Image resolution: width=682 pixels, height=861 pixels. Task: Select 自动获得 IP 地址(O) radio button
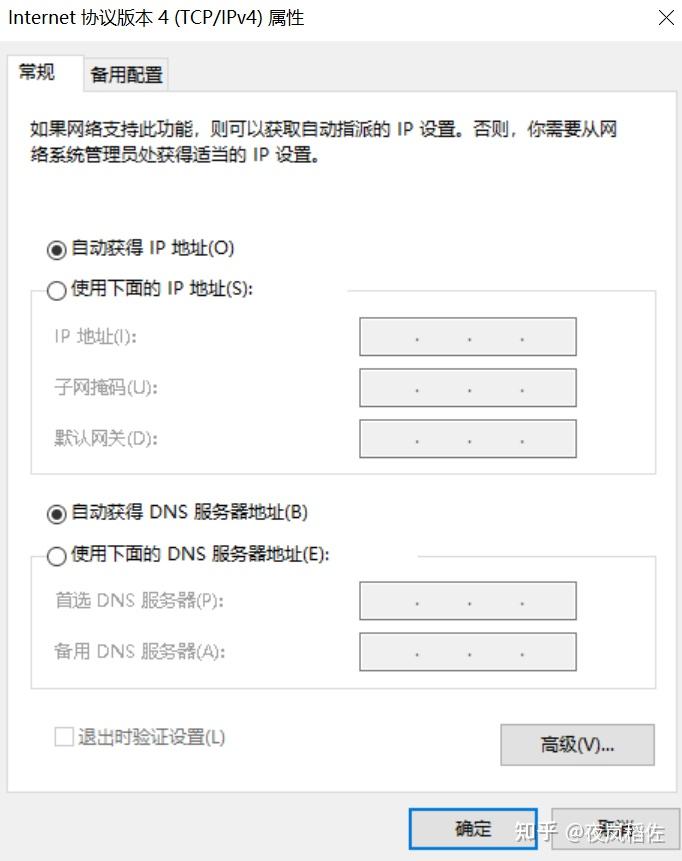pos(57,248)
